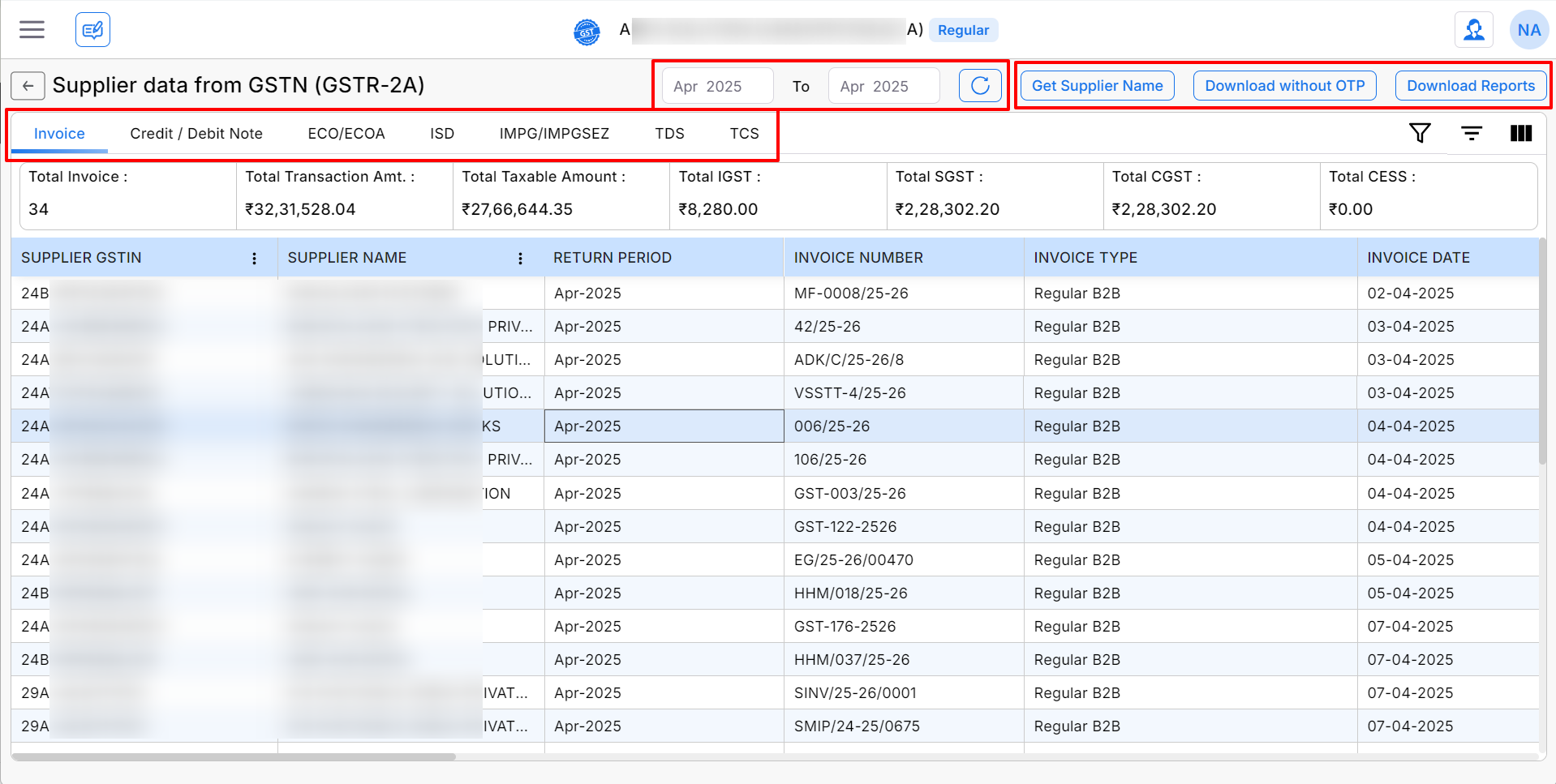Click the notes edit icon in header

[92, 30]
